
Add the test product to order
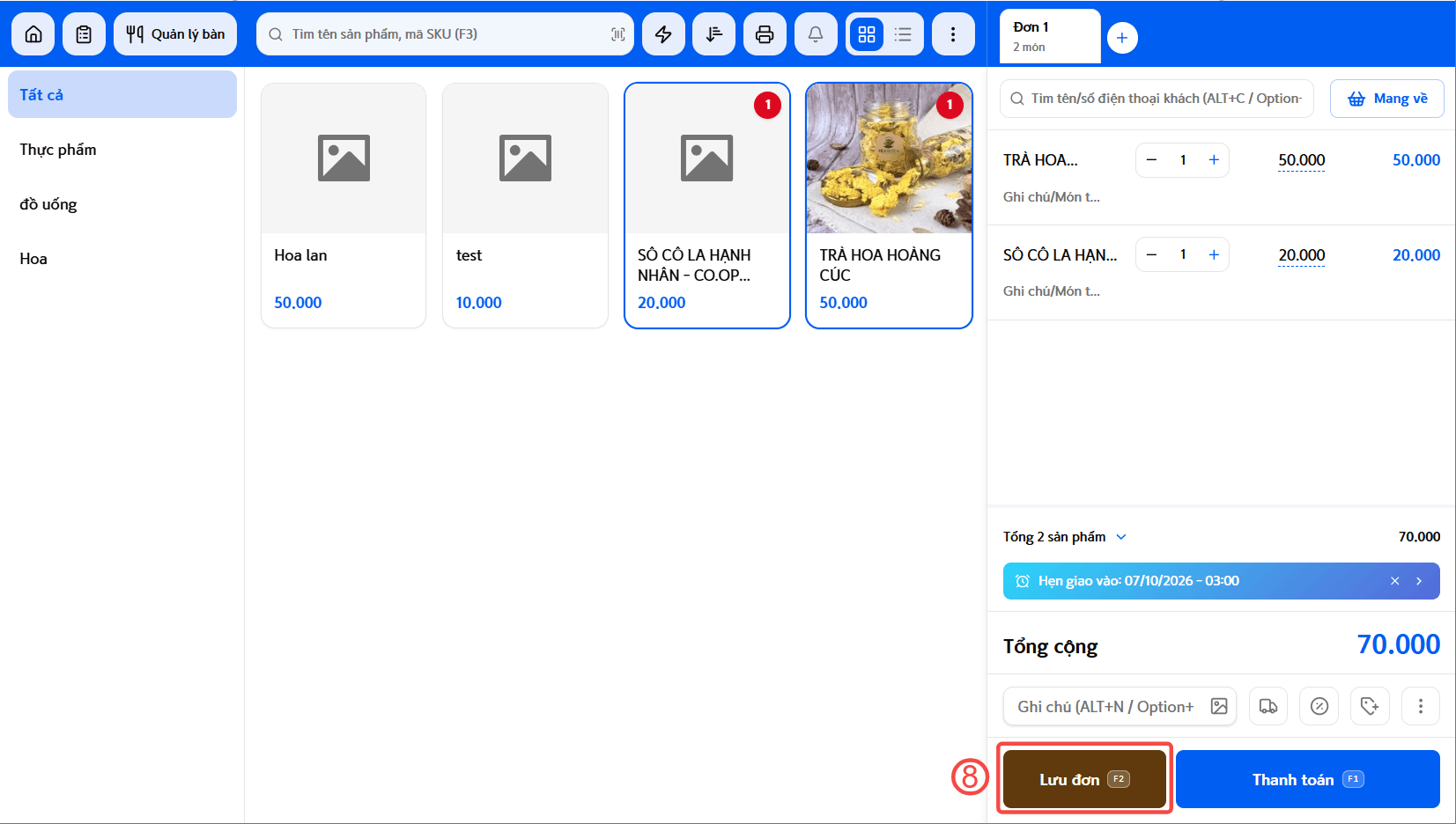[x=525, y=205]
